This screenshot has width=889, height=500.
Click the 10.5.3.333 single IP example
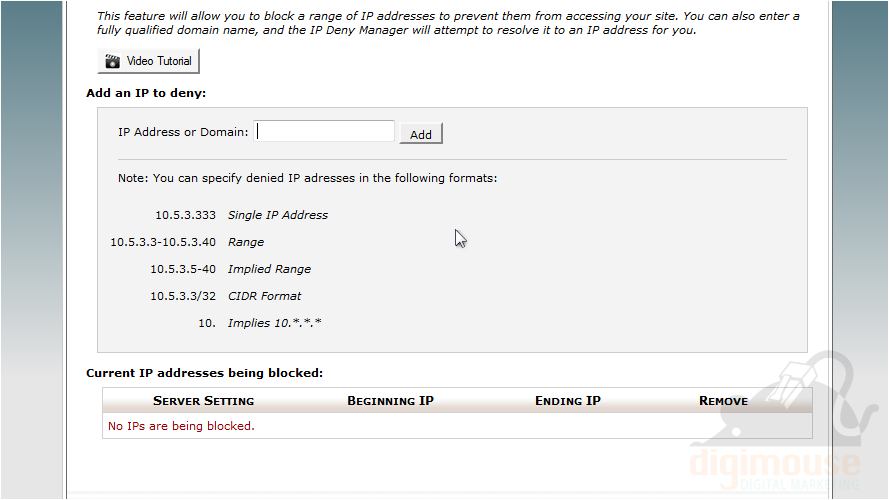(x=185, y=215)
